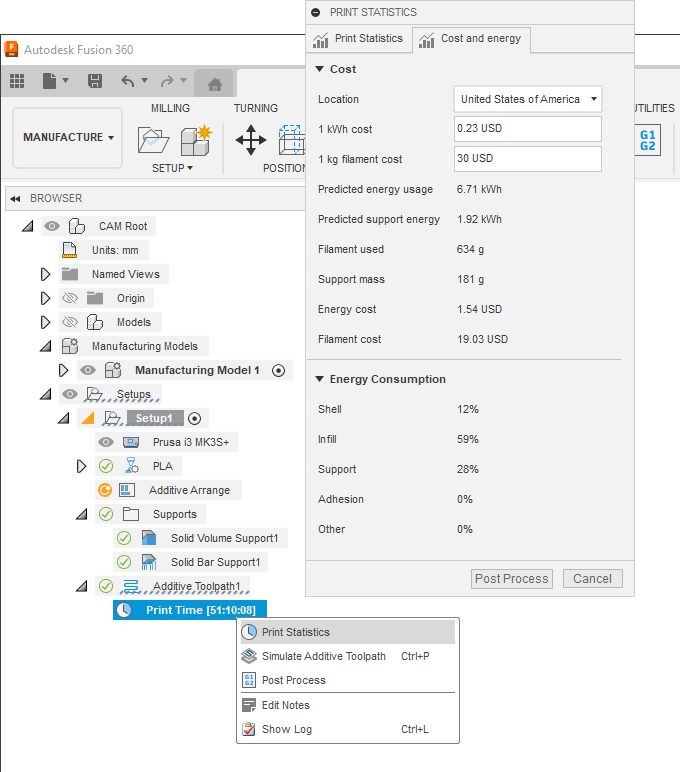The width and height of the screenshot is (680, 772).
Task: Go to the Home tab icon
Action: coord(215,85)
